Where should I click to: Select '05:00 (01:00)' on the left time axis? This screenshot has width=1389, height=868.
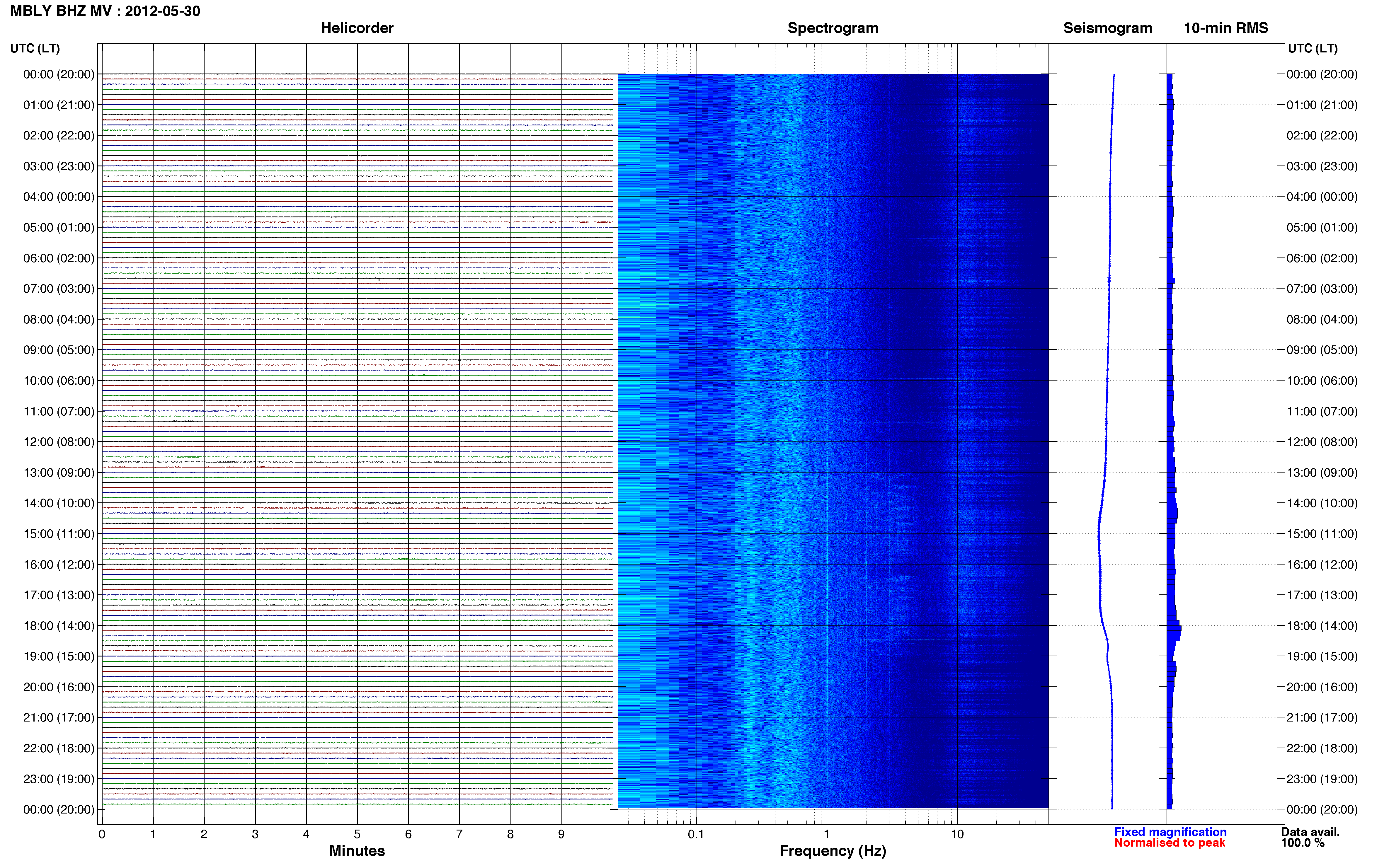pos(59,227)
